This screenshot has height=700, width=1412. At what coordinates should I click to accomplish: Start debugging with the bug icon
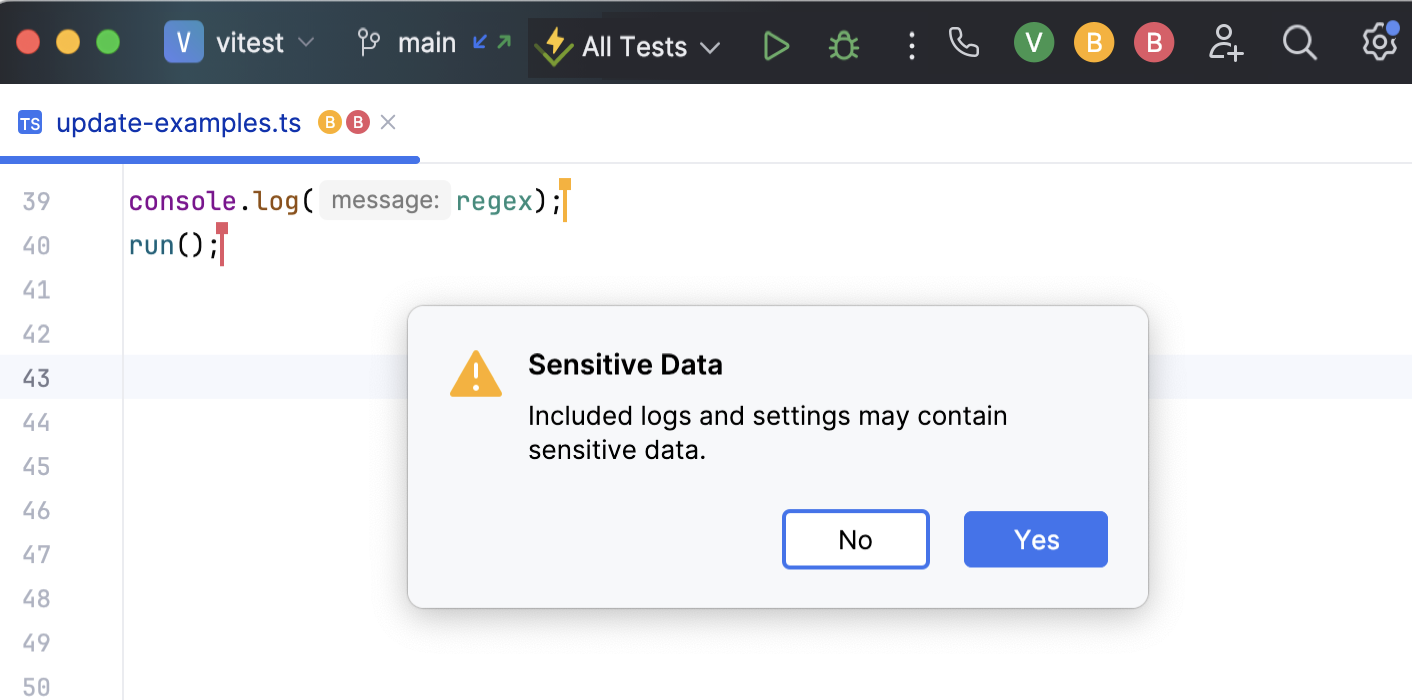point(844,46)
